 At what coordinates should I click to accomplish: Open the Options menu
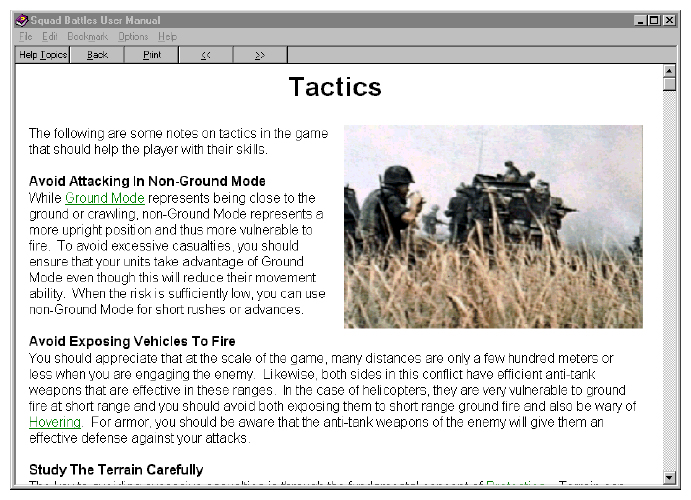(133, 37)
